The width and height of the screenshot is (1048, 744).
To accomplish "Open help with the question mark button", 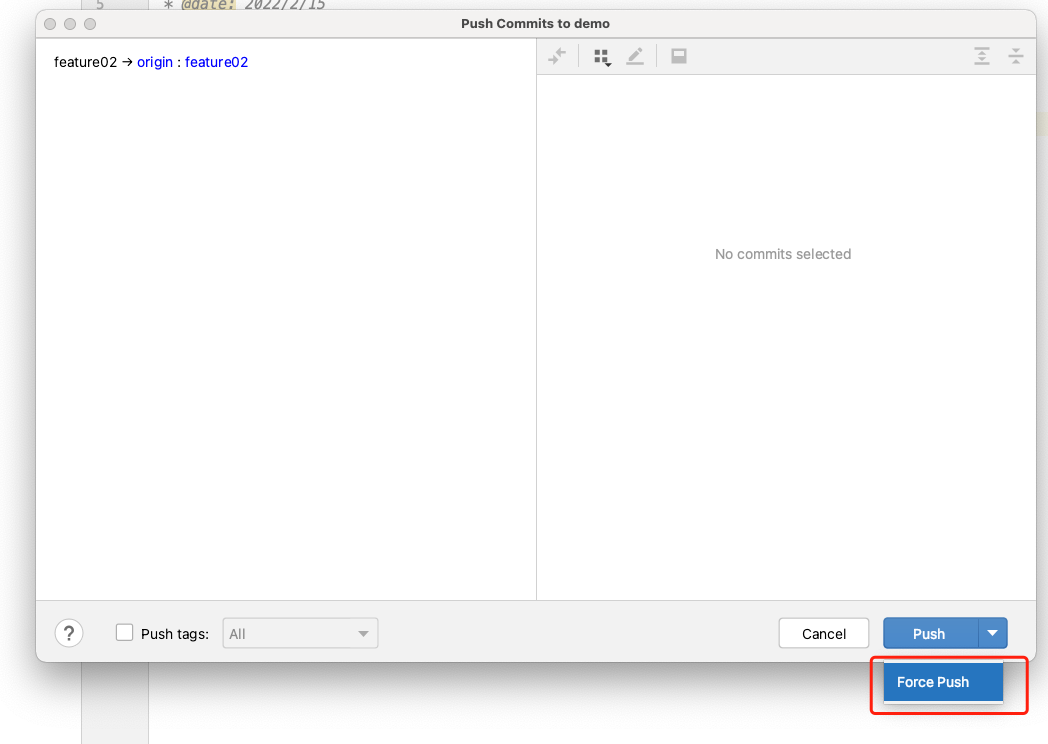I will [x=69, y=633].
